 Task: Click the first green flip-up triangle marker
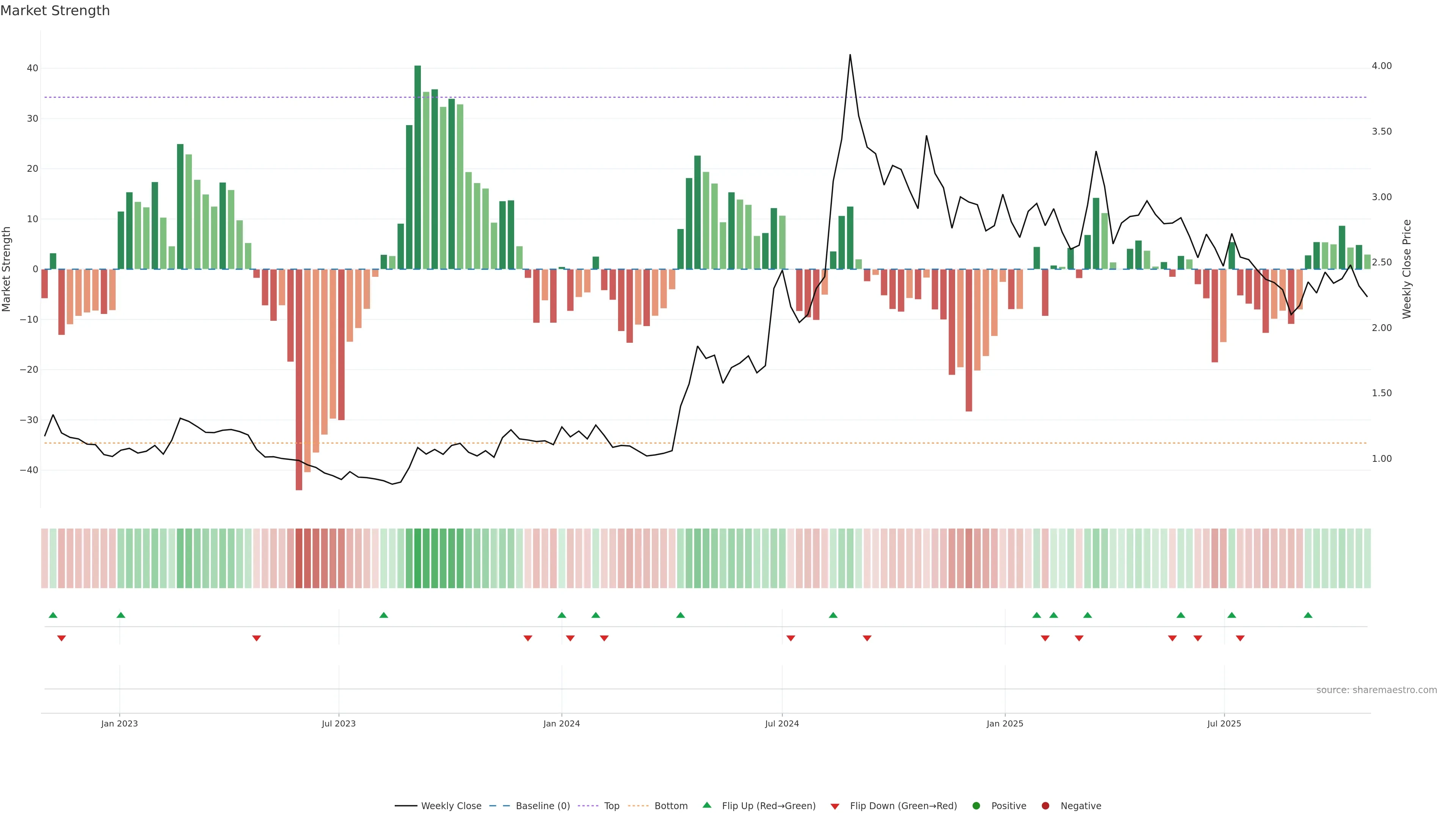(x=53, y=615)
